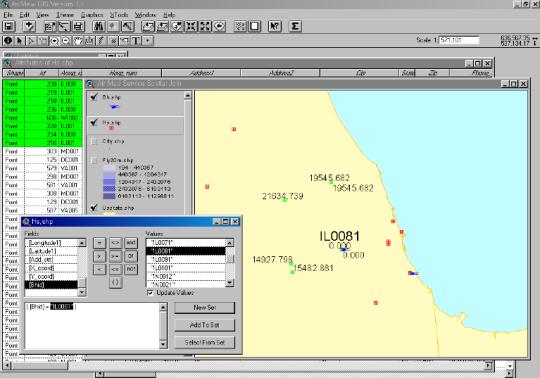The width and height of the screenshot is (540, 378).
Task: Click the legend panel up arrow
Action: [x=188, y=95]
